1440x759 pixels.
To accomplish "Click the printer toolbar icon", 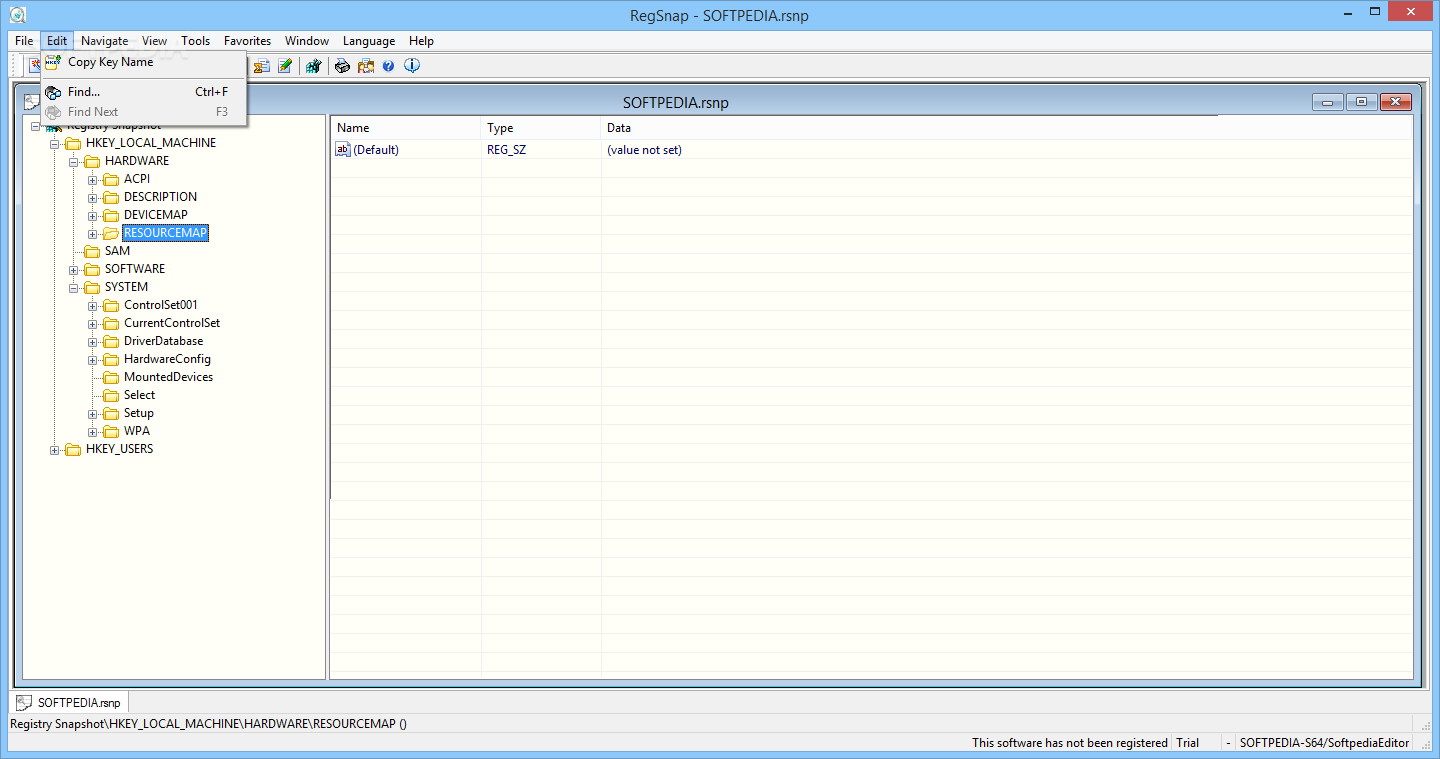I will tap(342, 66).
